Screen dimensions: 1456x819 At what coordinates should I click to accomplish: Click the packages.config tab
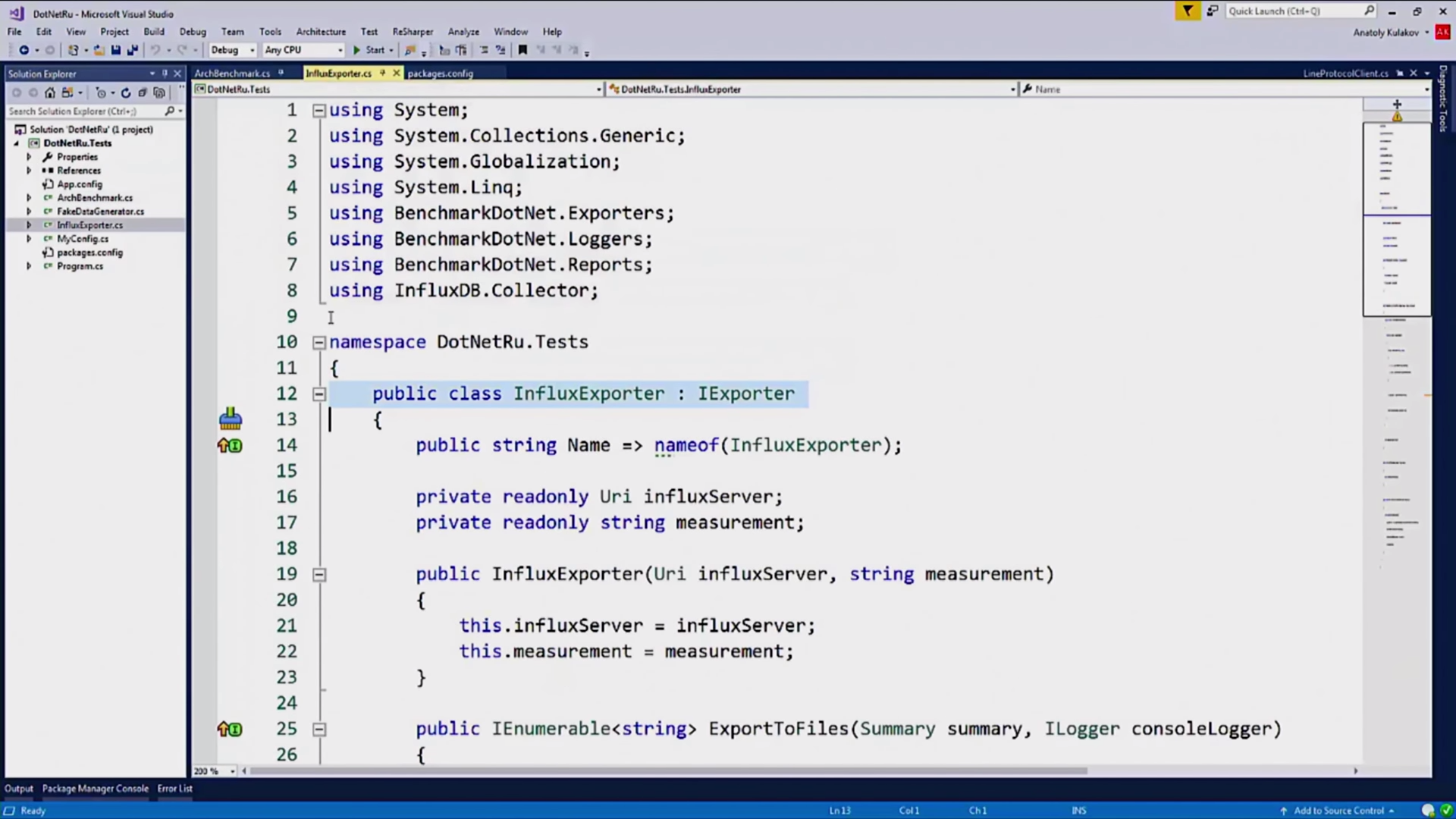pos(440,73)
